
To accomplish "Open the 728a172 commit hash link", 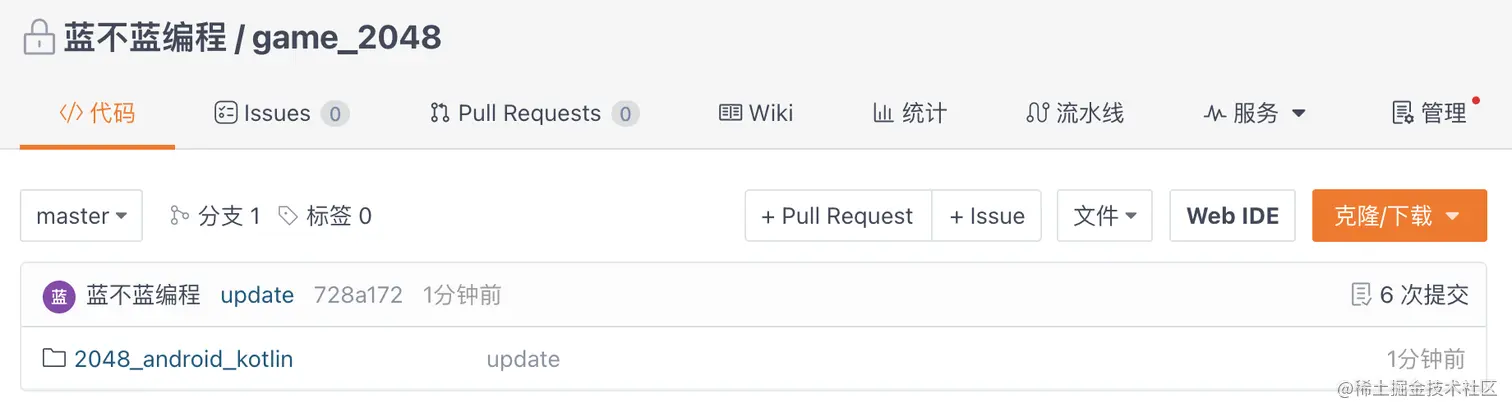I will pyautogui.click(x=358, y=296).
